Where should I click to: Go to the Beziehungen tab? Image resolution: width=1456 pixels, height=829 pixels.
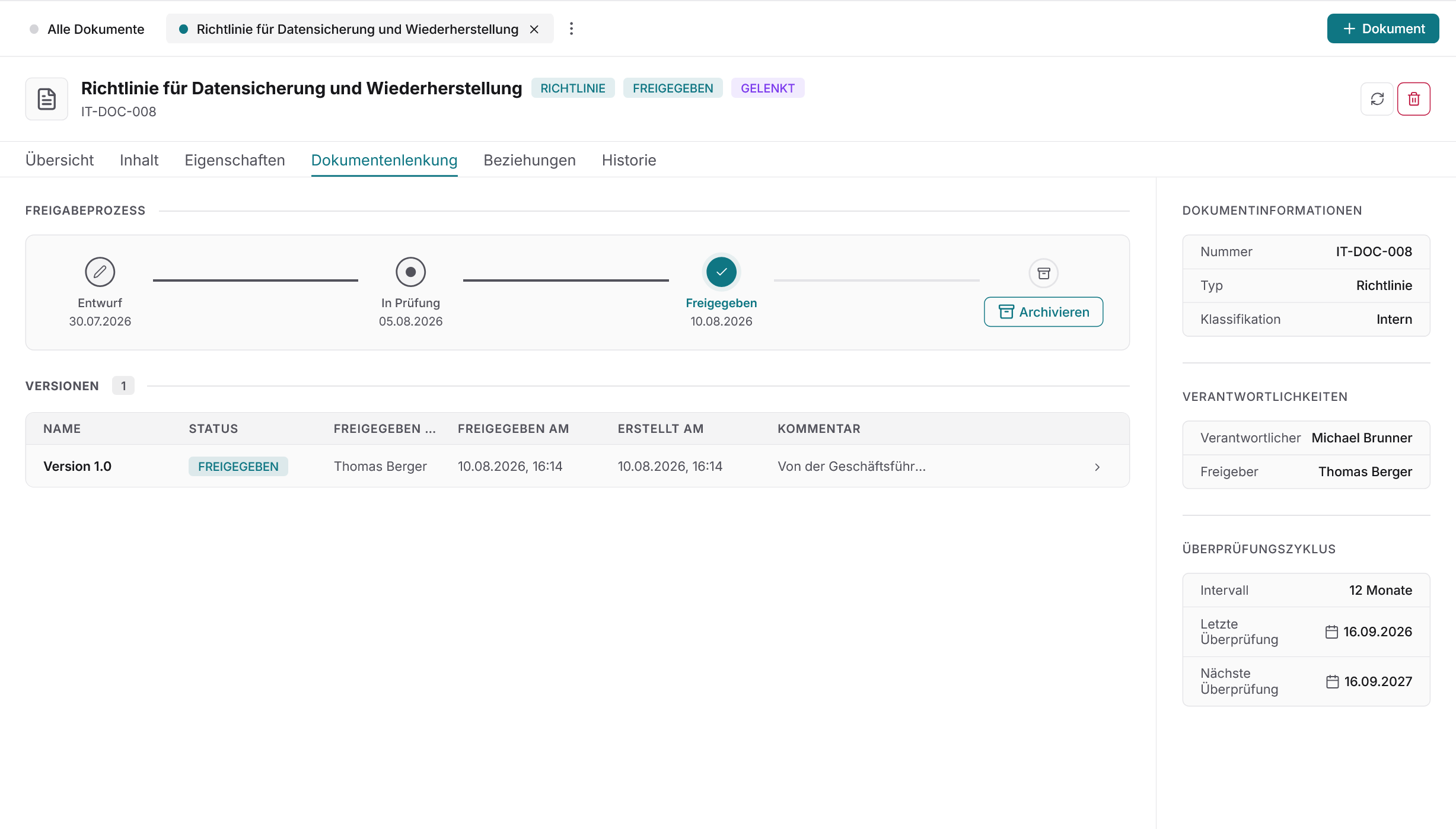[x=530, y=160]
